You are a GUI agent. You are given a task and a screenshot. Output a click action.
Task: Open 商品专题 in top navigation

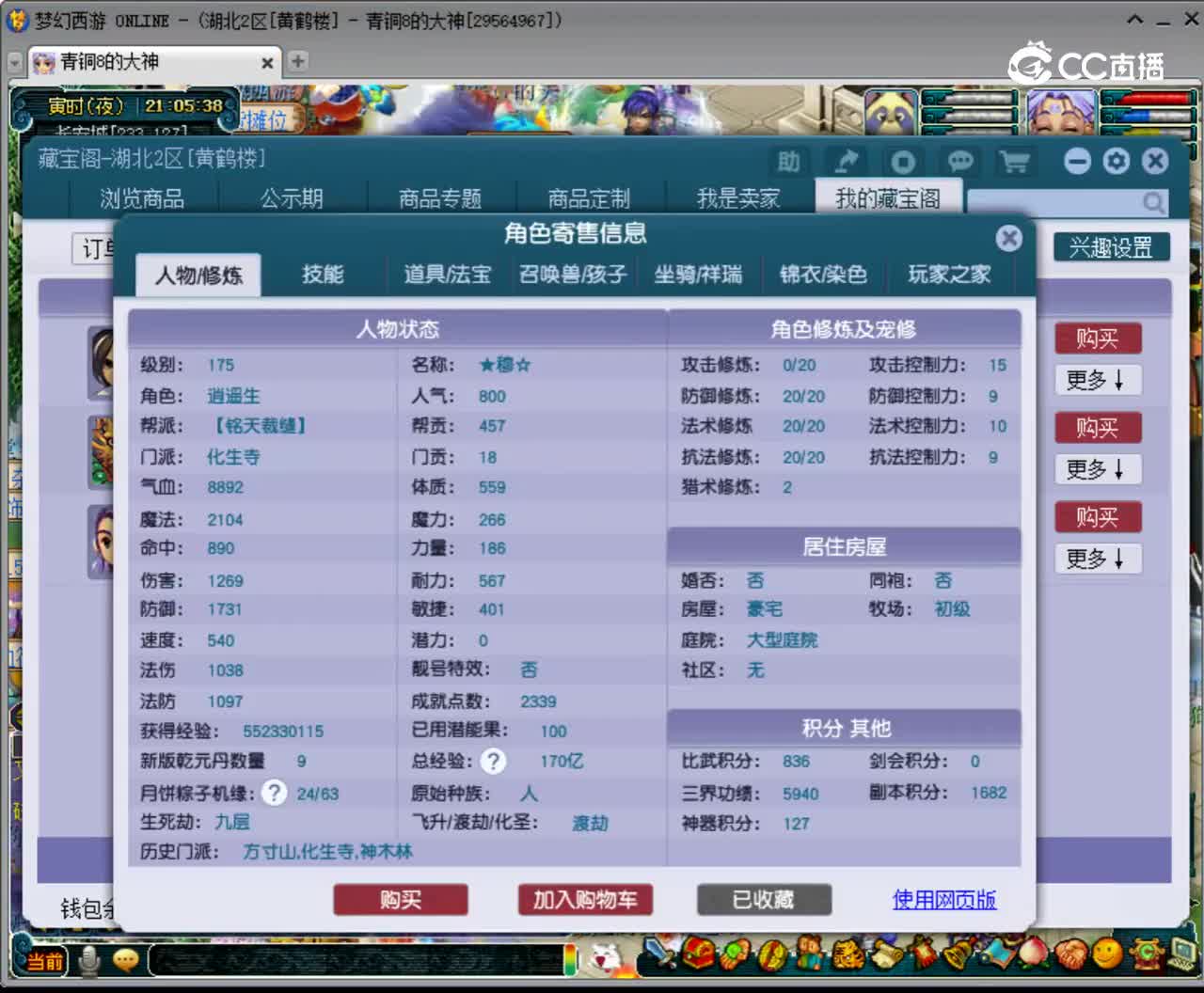tap(440, 198)
